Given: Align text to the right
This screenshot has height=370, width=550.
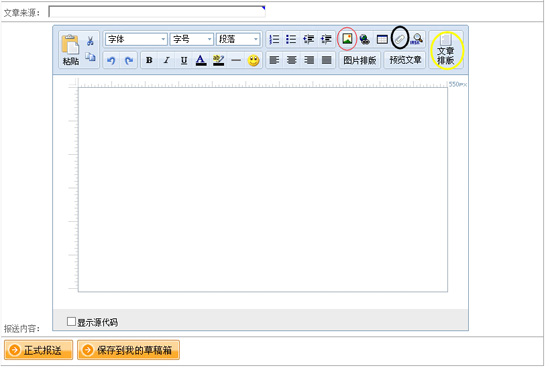Looking at the screenshot, I should click(309, 60).
